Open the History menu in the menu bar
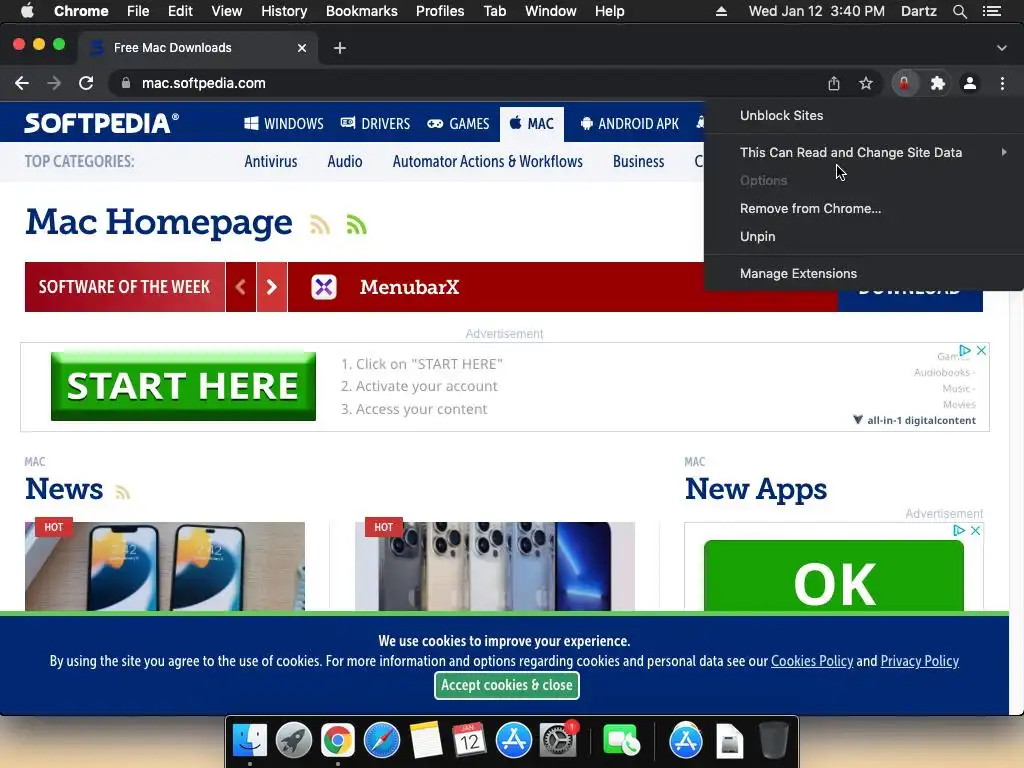 click(x=284, y=11)
